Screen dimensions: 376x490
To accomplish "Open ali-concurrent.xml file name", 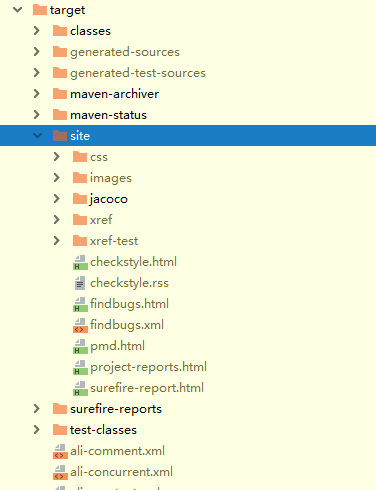I will click(121, 472).
